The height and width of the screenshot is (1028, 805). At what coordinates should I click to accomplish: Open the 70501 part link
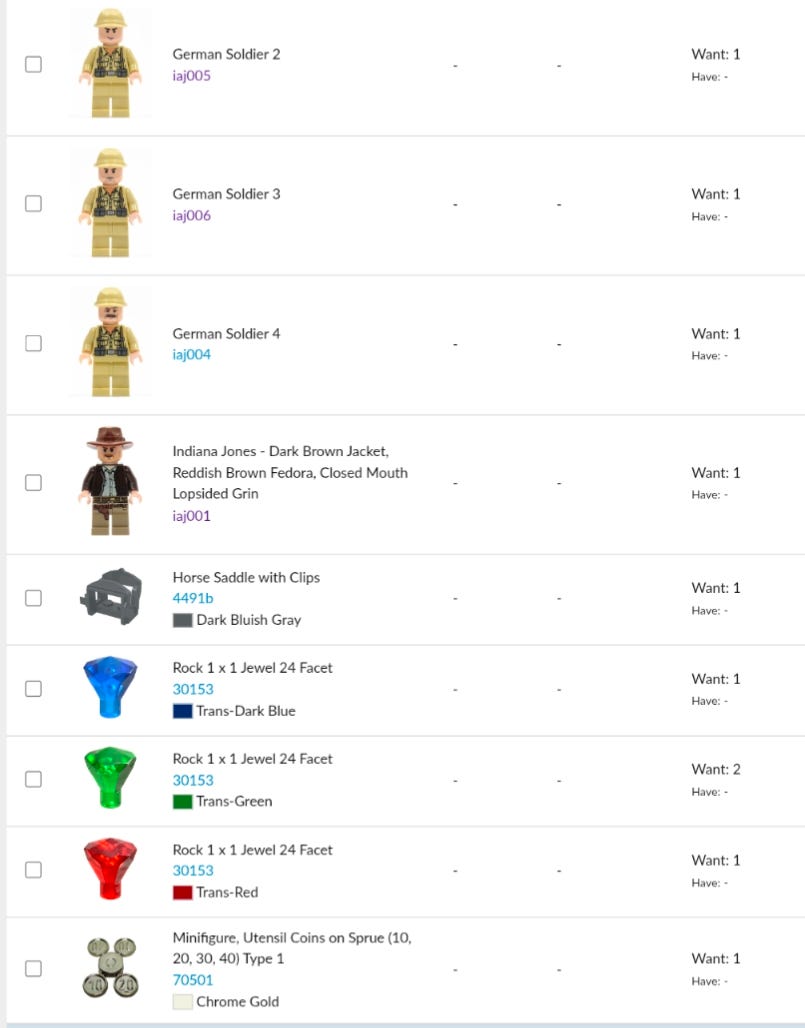click(x=193, y=980)
